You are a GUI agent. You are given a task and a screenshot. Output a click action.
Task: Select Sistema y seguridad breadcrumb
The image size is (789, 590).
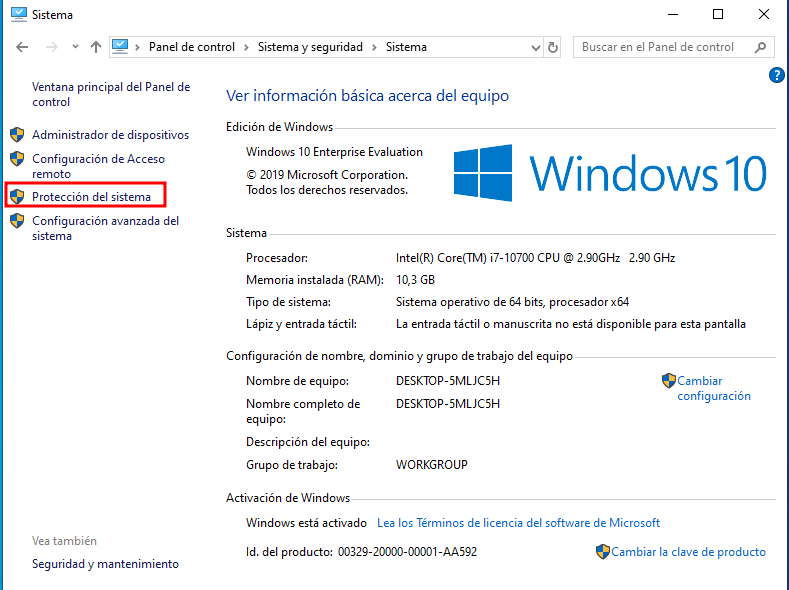tap(309, 47)
